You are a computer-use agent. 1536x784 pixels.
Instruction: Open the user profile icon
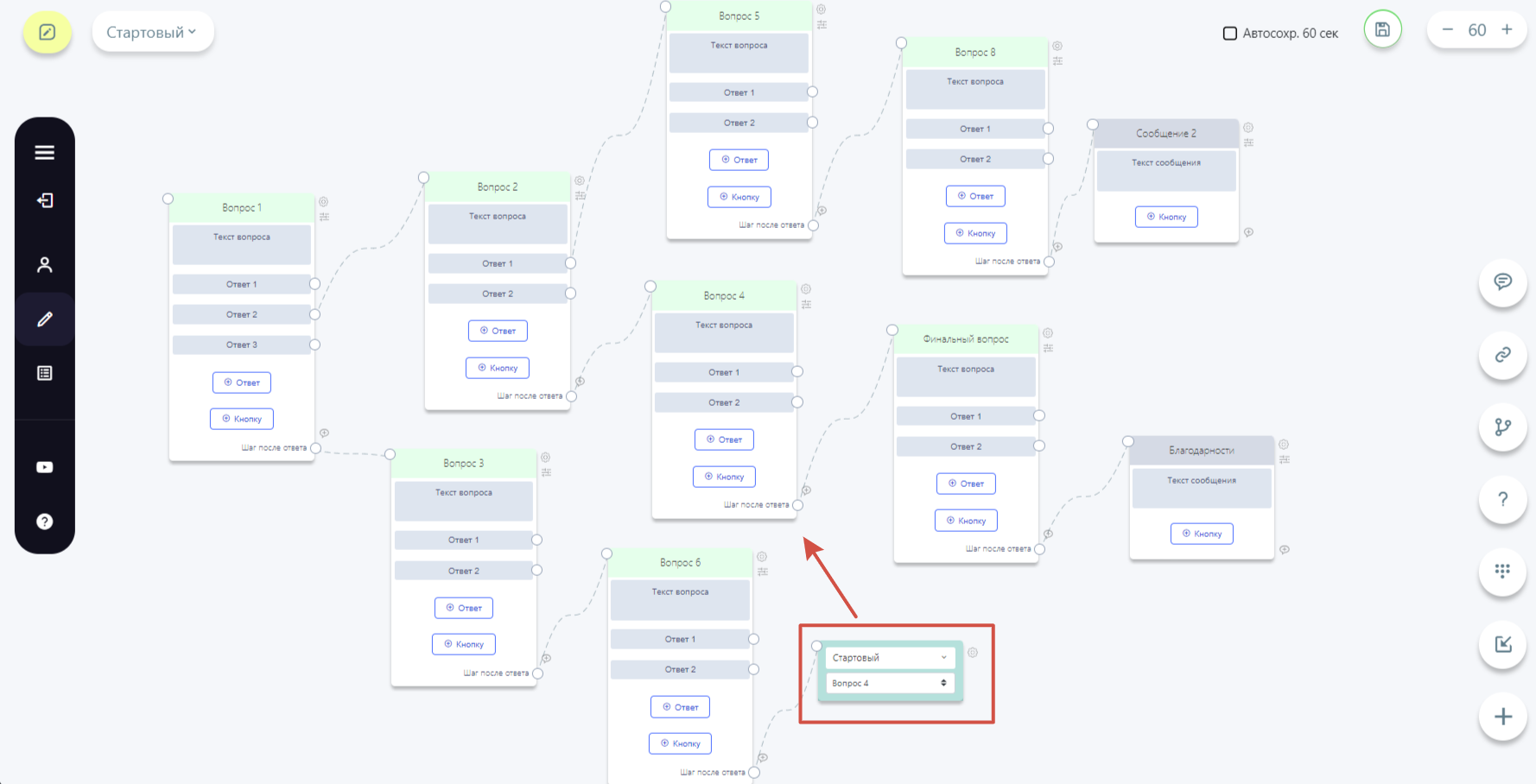coord(45,265)
